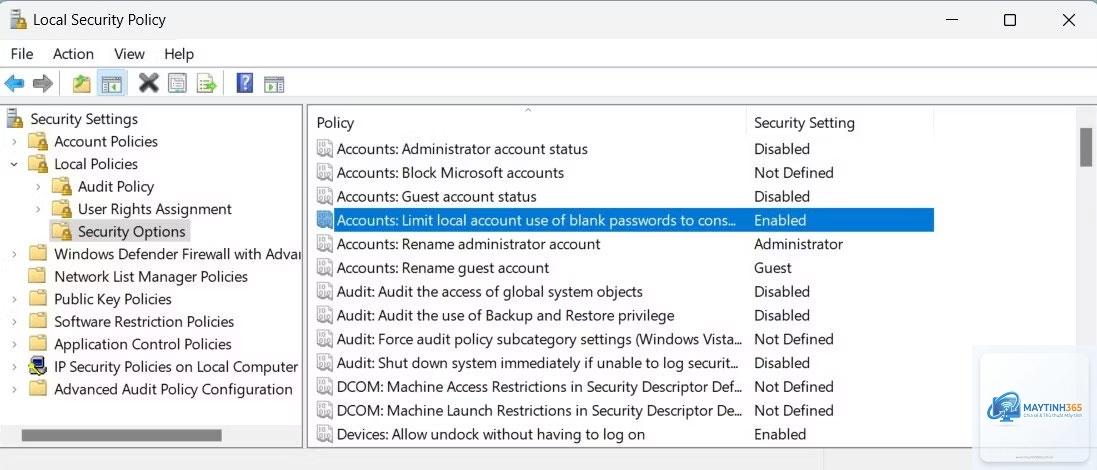Expand the Audit Policy node
The height and width of the screenshot is (470, 1097).
point(38,187)
